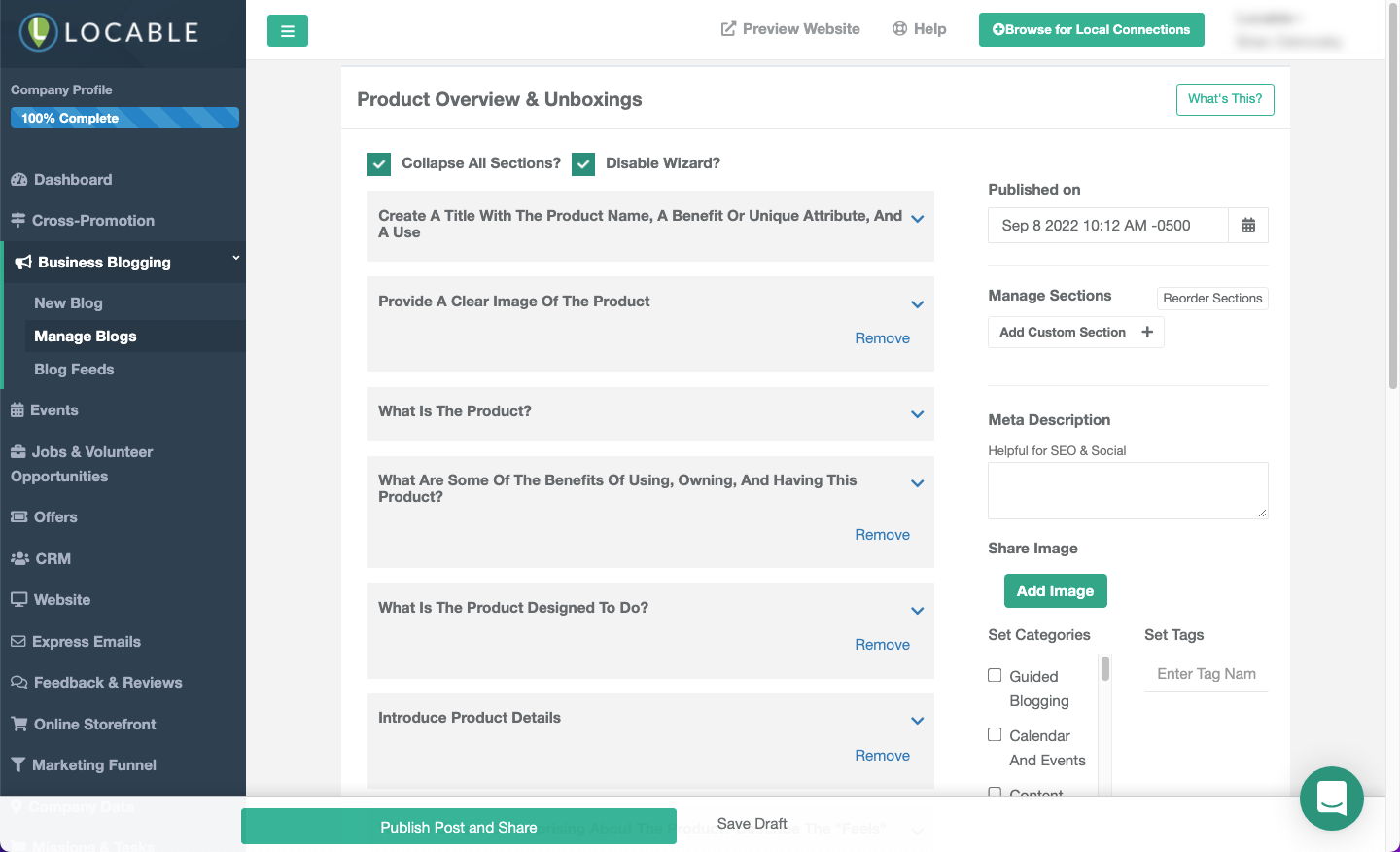
Task: Click the Feedback & Reviews chat icon
Action: tap(18, 683)
